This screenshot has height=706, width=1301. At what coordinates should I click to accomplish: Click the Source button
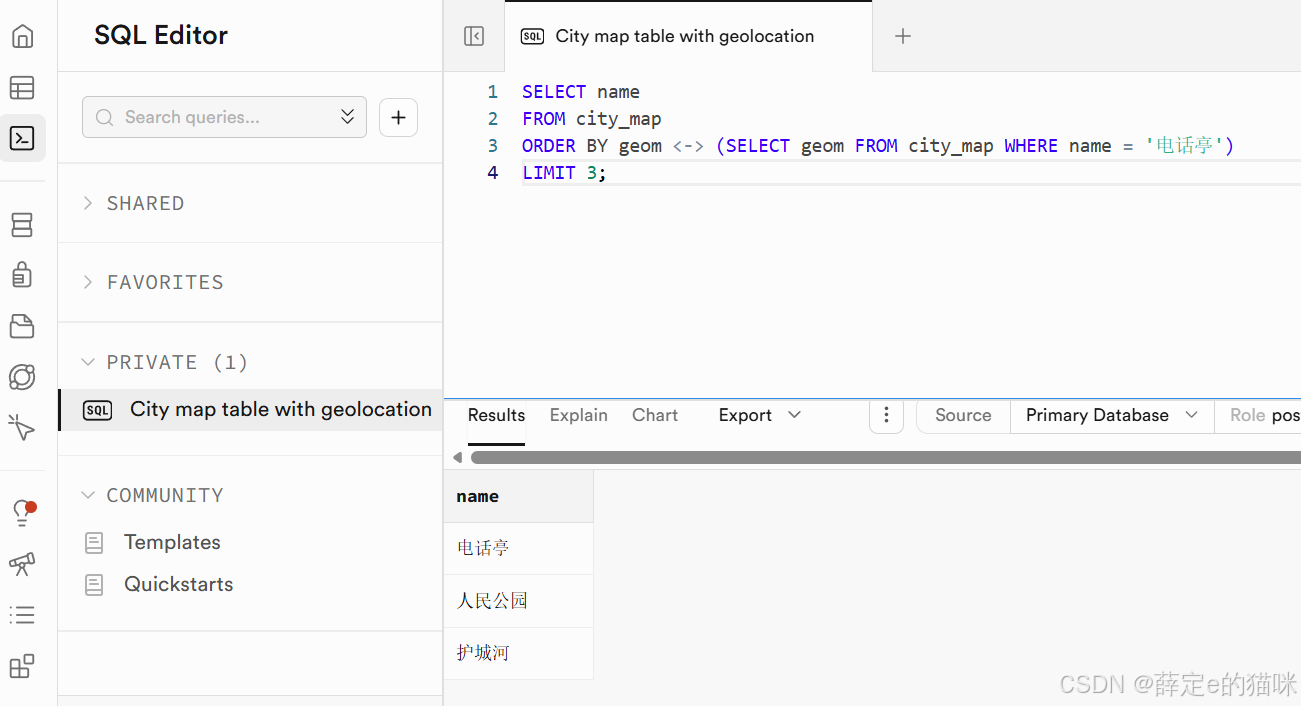tap(963, 415)
